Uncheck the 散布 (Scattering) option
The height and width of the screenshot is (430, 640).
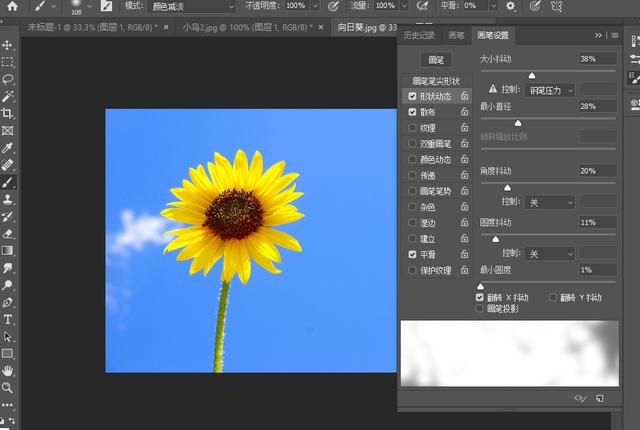(413, 112)
